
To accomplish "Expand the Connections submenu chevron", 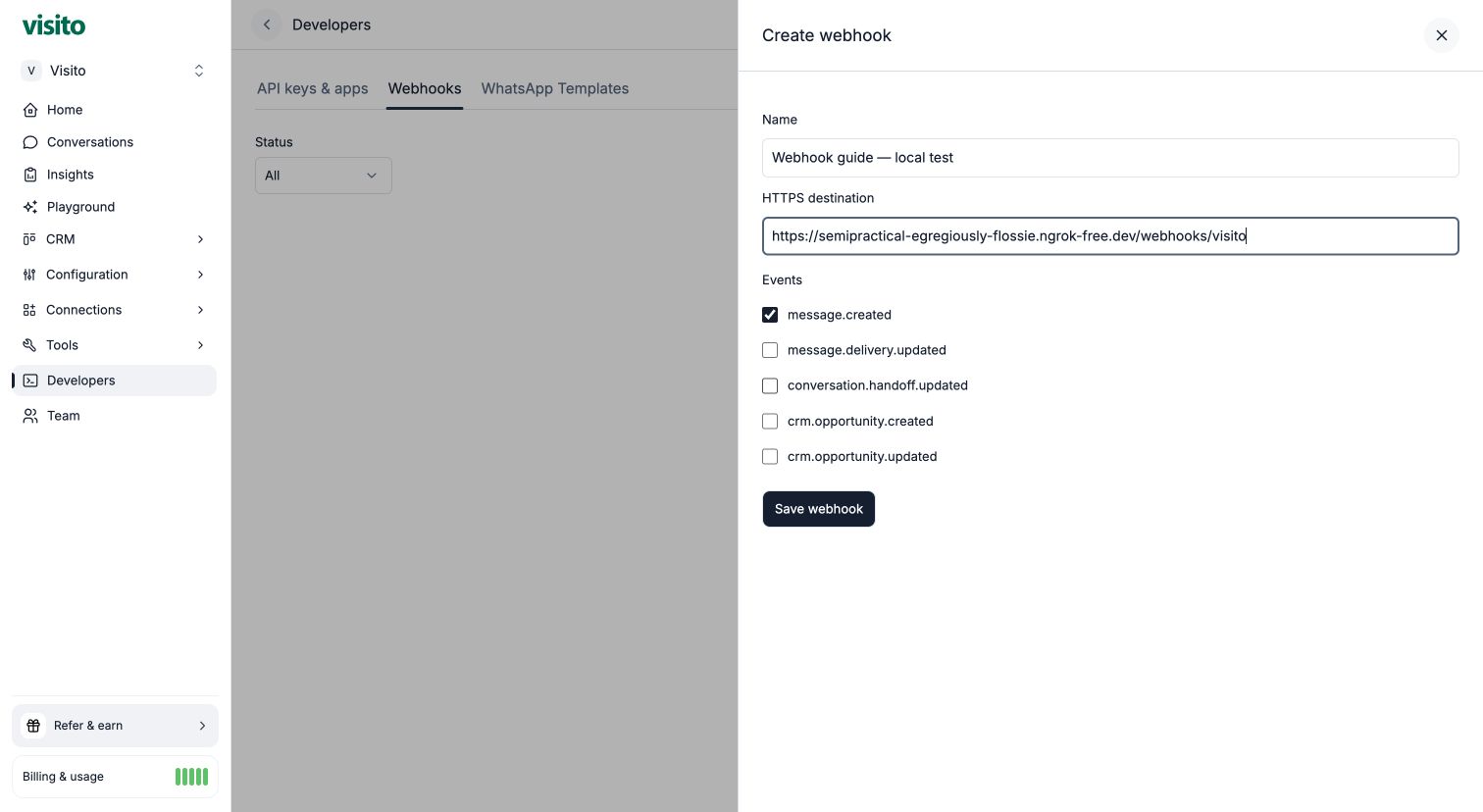I will 200,310.
